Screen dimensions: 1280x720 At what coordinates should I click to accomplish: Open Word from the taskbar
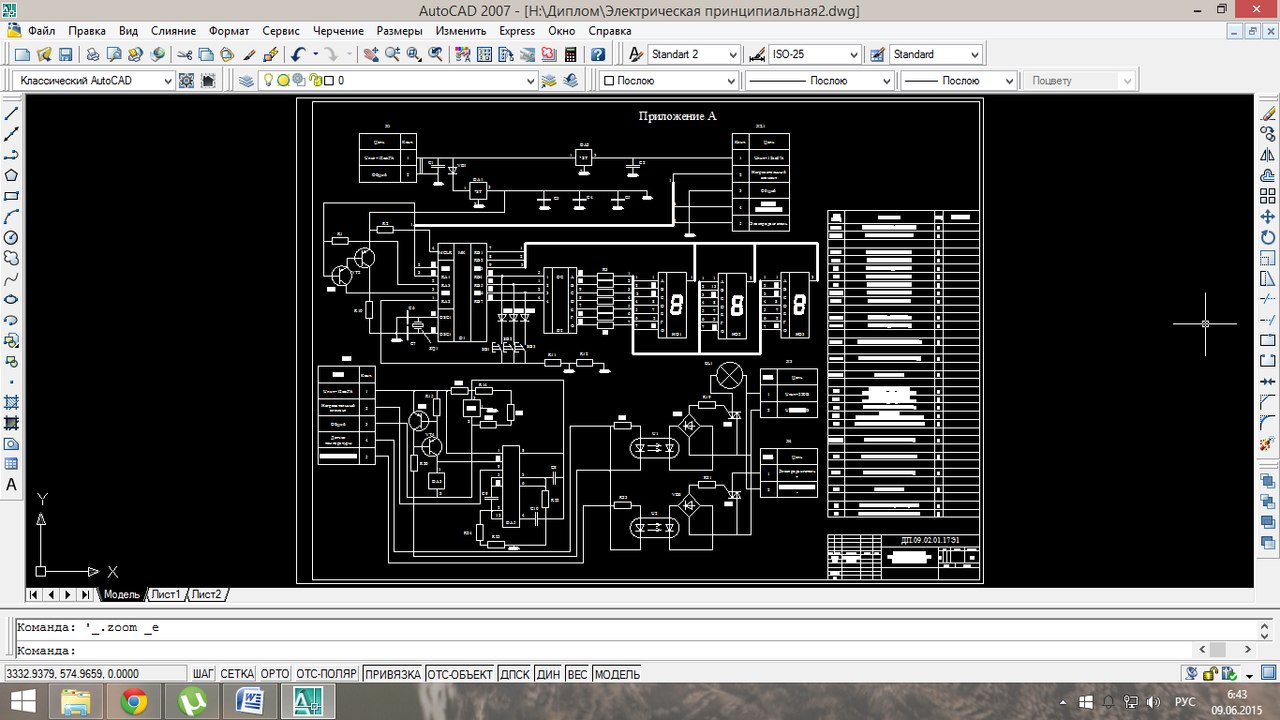click(249, 703)
